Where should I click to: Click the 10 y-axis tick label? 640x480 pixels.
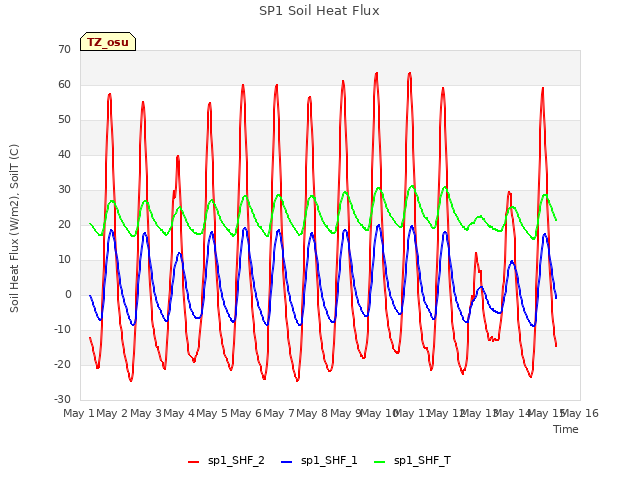(64, 260)
